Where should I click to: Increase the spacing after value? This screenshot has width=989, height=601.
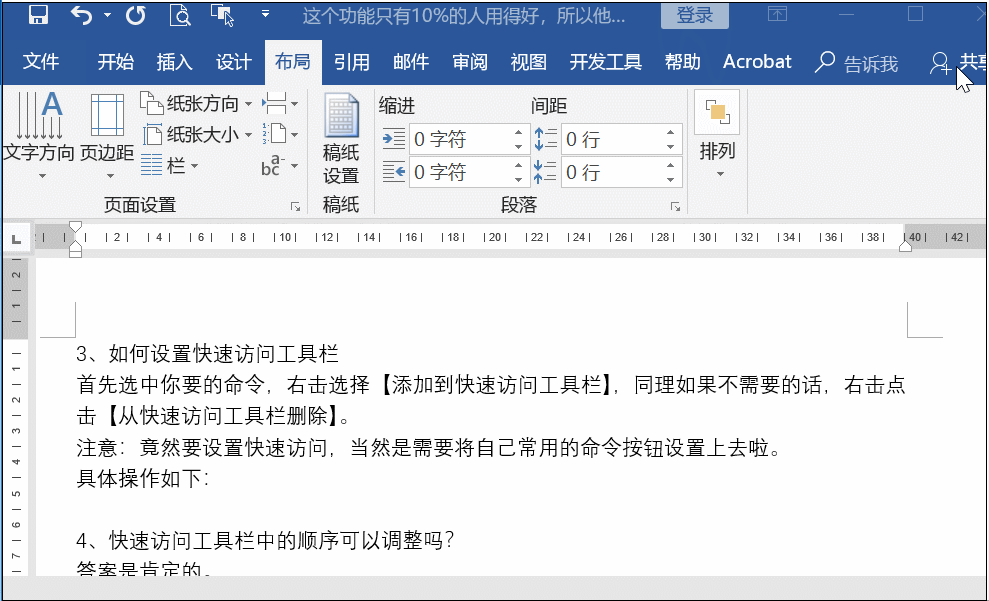coord(670,165)
